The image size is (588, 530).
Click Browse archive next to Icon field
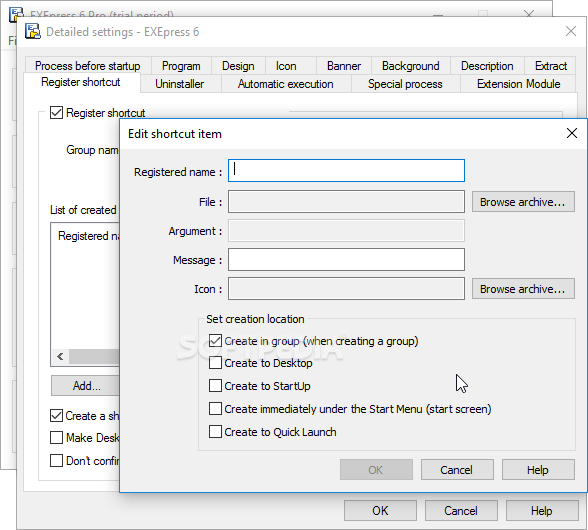pos(523,289)
